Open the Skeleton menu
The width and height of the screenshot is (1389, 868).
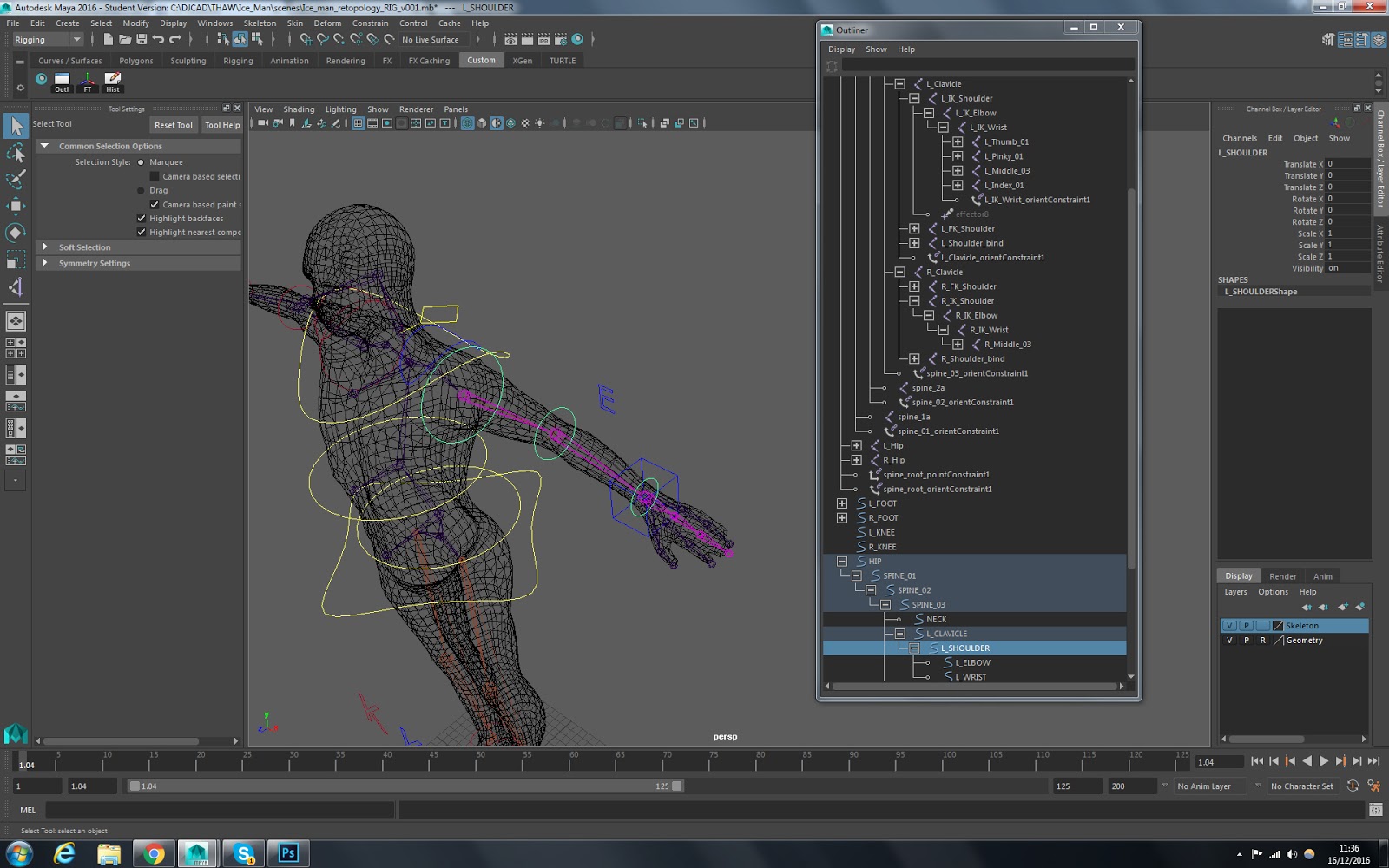(259, 23)
